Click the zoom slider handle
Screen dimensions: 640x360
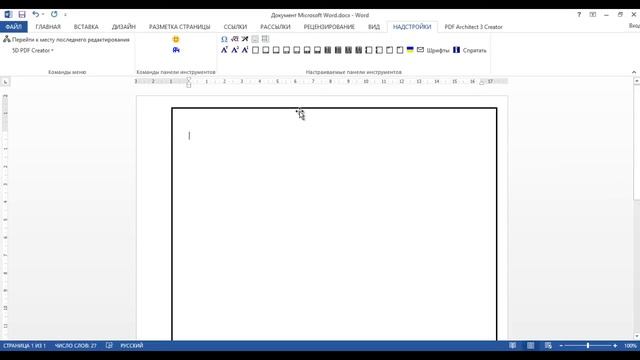coord(588,346)
